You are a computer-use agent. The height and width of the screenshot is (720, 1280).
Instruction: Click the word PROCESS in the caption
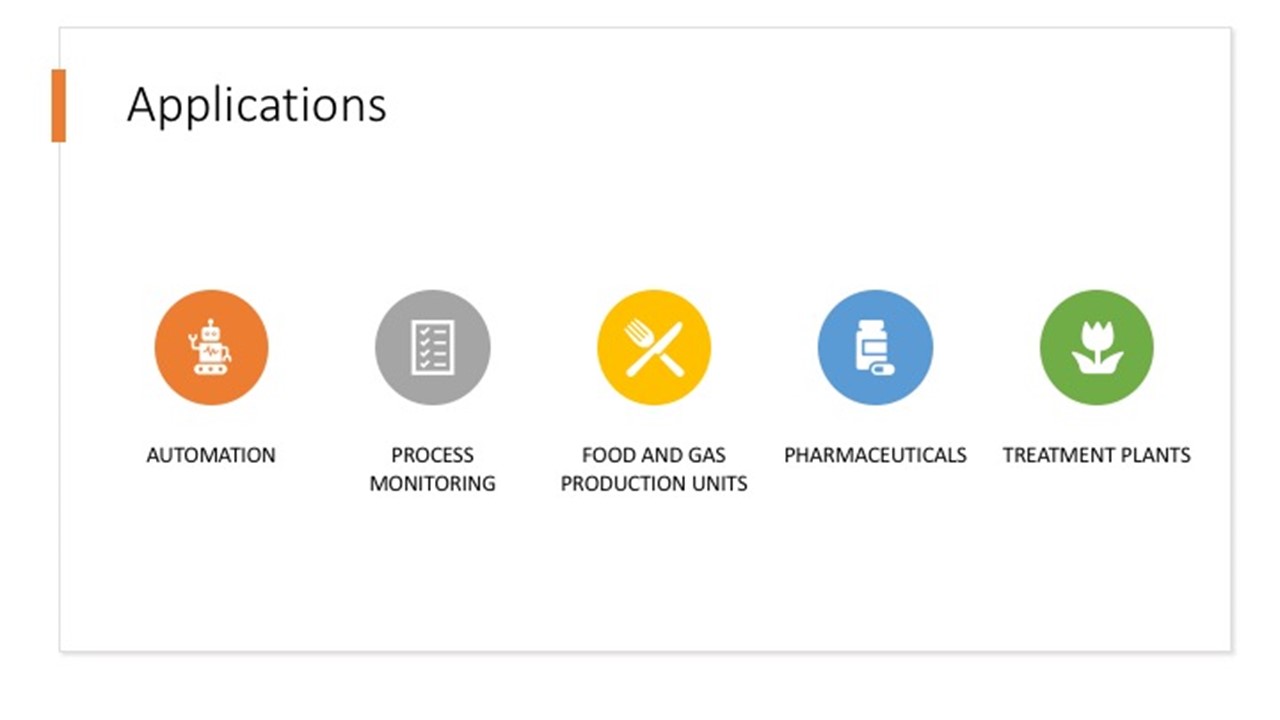tap(432, 455)
